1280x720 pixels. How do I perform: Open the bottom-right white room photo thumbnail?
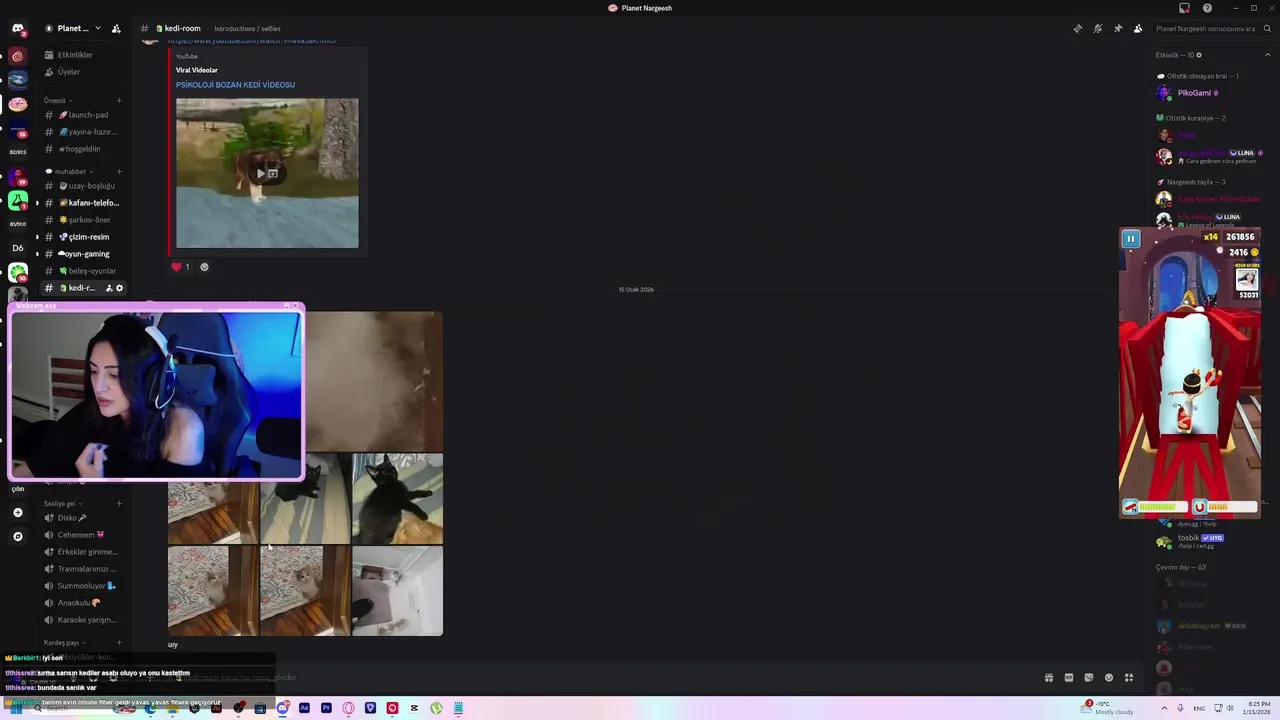[397, 591]
